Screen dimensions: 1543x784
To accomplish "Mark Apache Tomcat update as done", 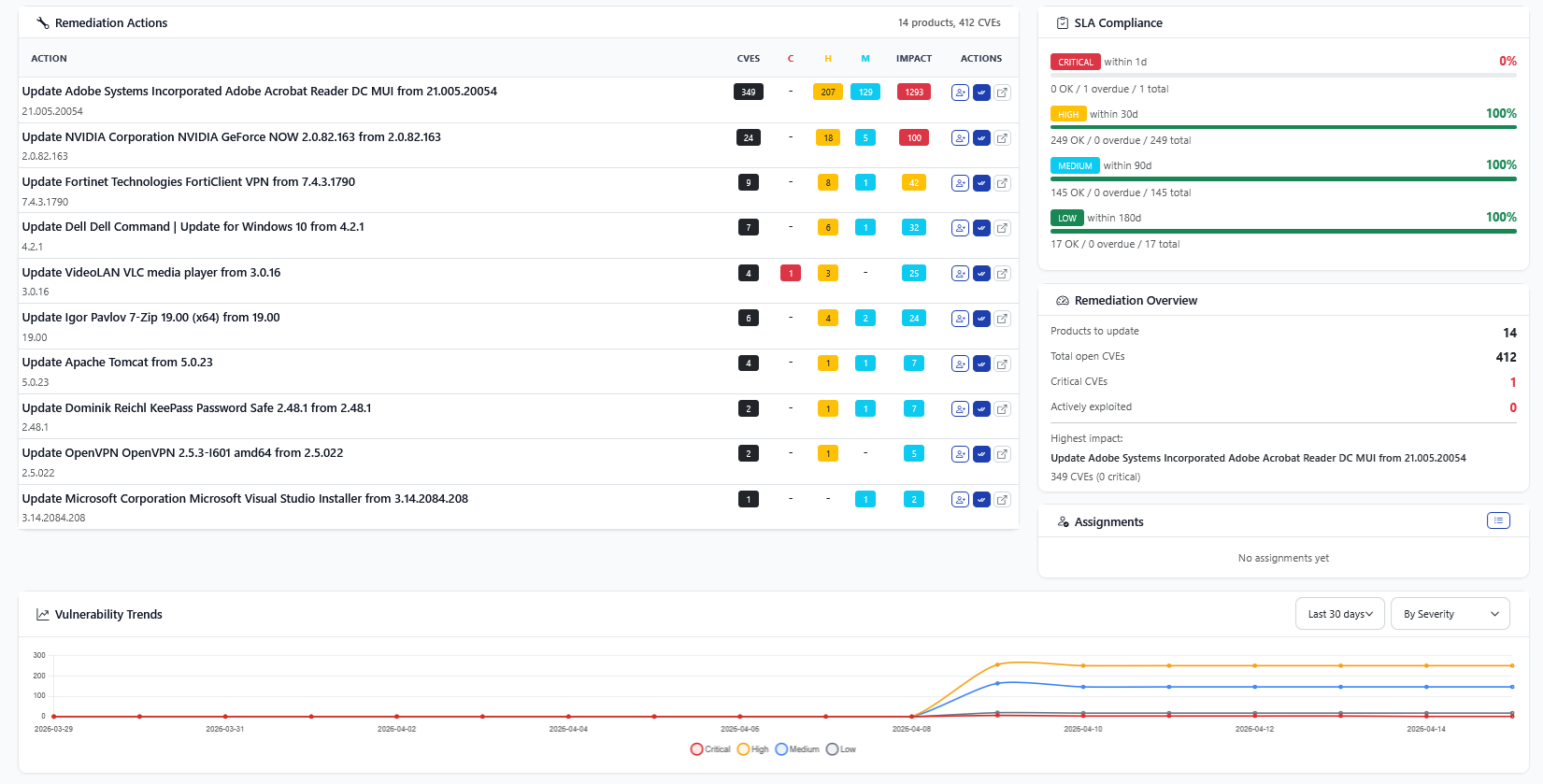I will (x=981, y=363).
